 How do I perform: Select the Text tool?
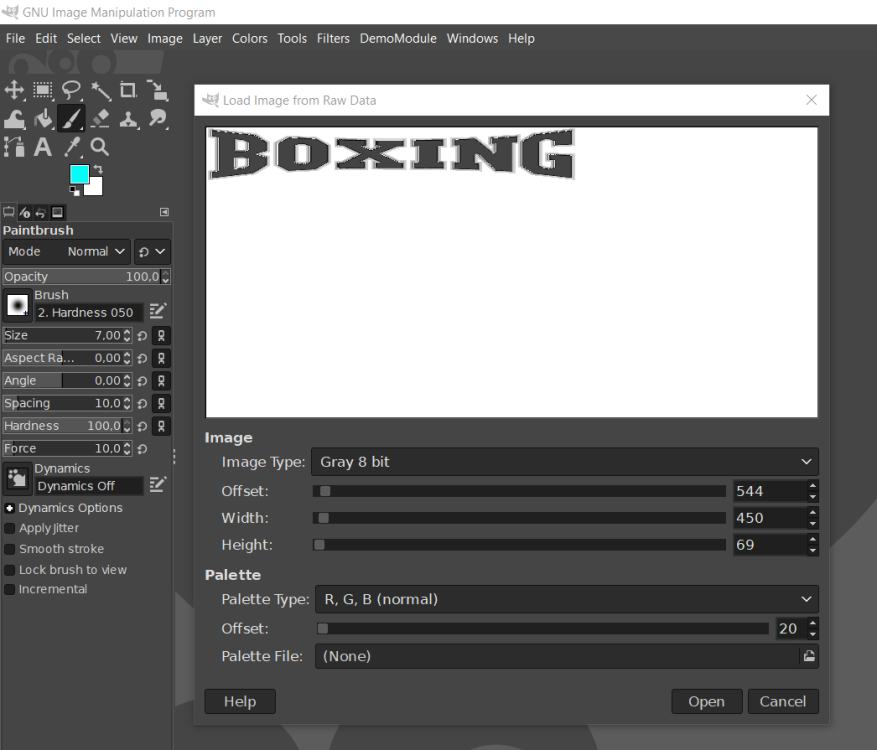pyautogui.click(x=43, y=148)
